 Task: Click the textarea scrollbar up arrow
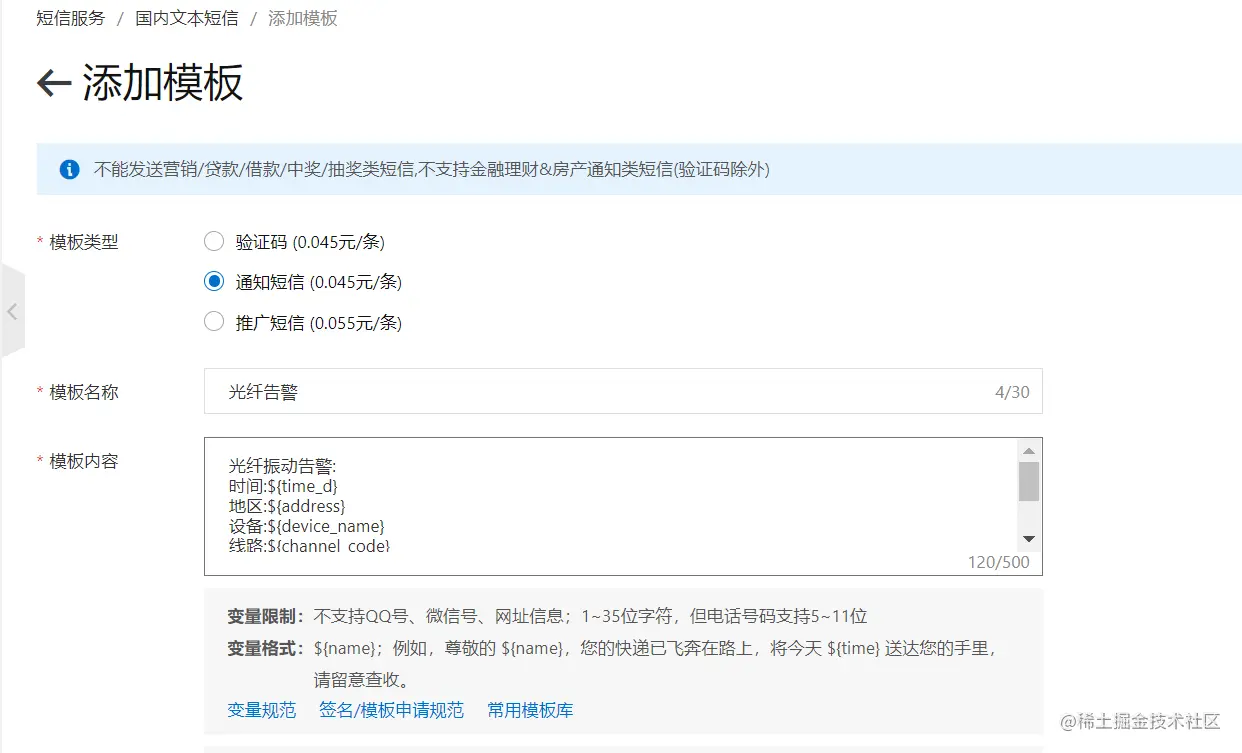click(1029, 451)
